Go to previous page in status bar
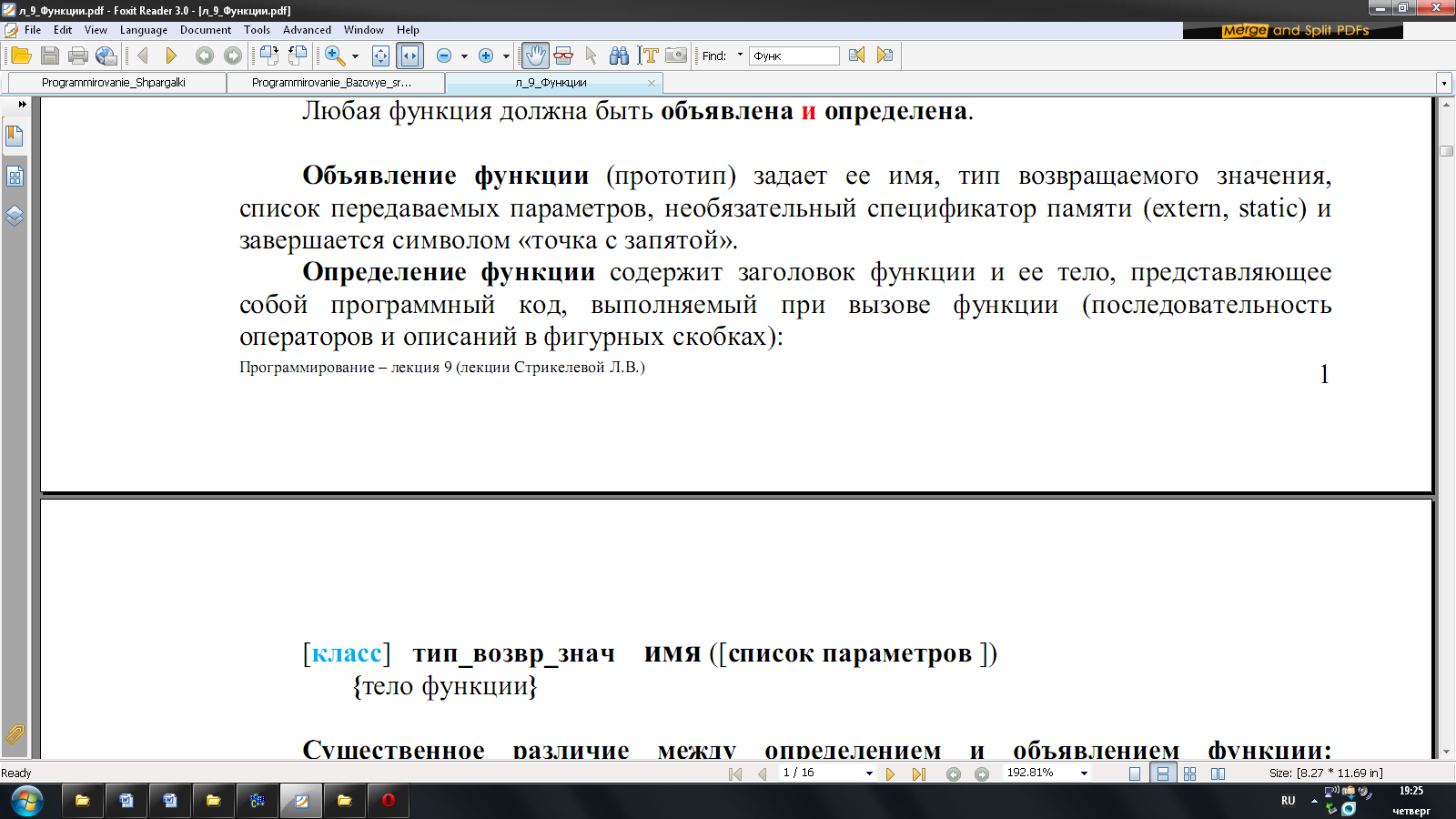1456x819 pixels. pos(762,773)
